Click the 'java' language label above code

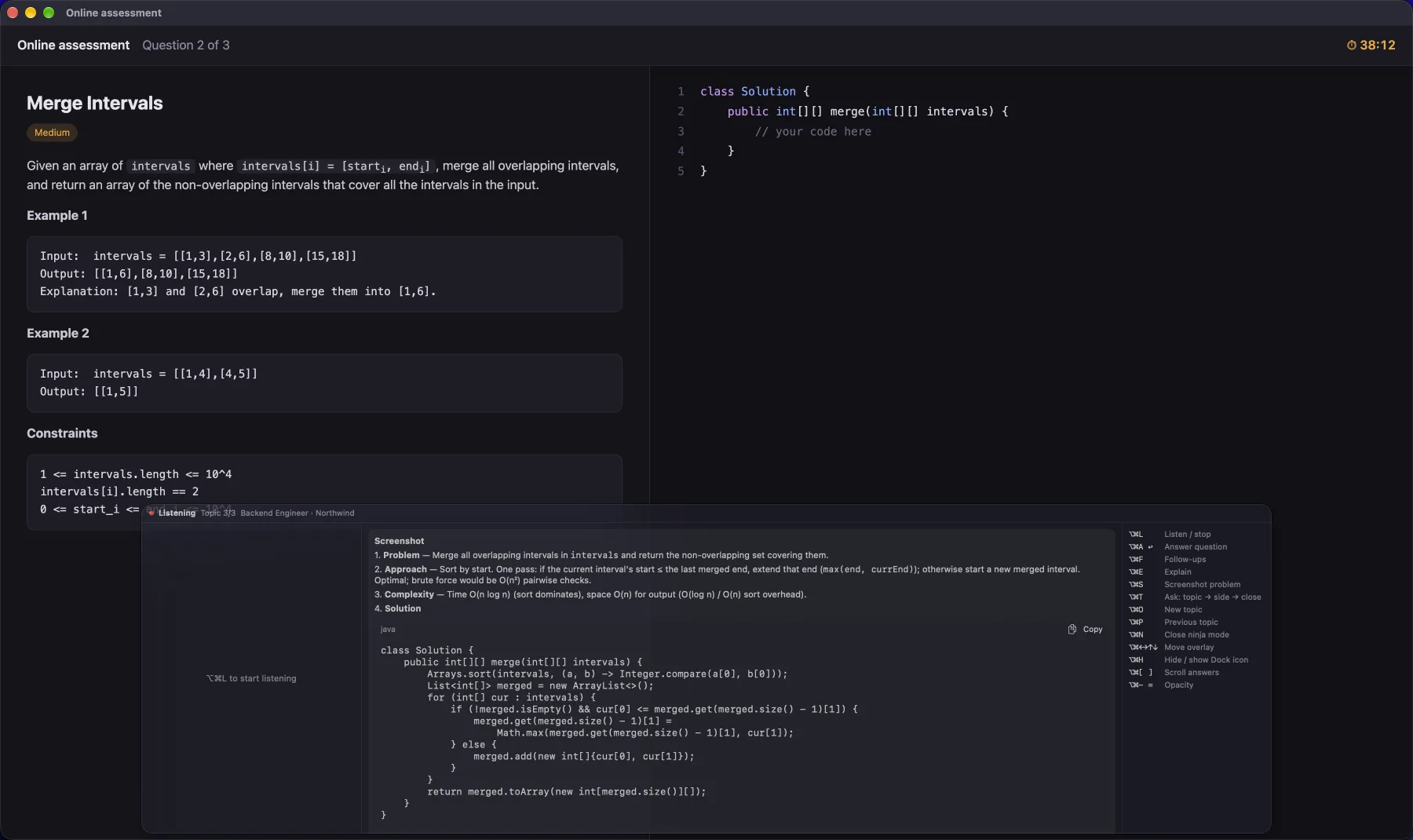point(388,630)
